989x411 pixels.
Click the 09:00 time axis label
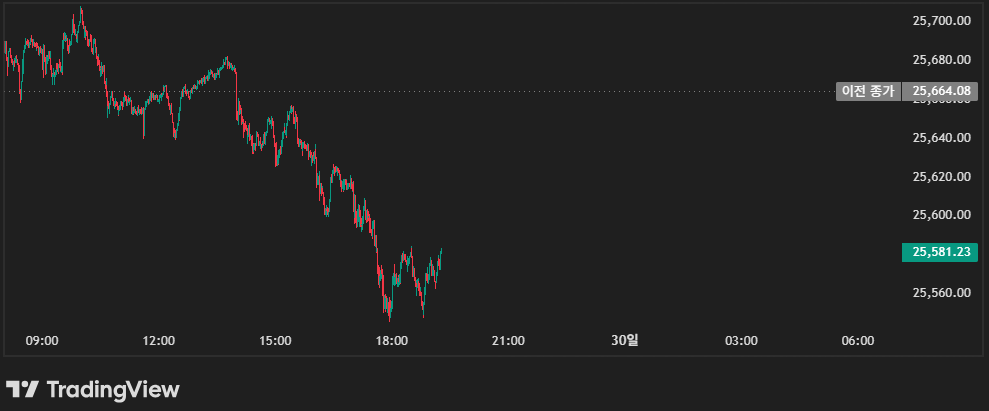(42, 341)
